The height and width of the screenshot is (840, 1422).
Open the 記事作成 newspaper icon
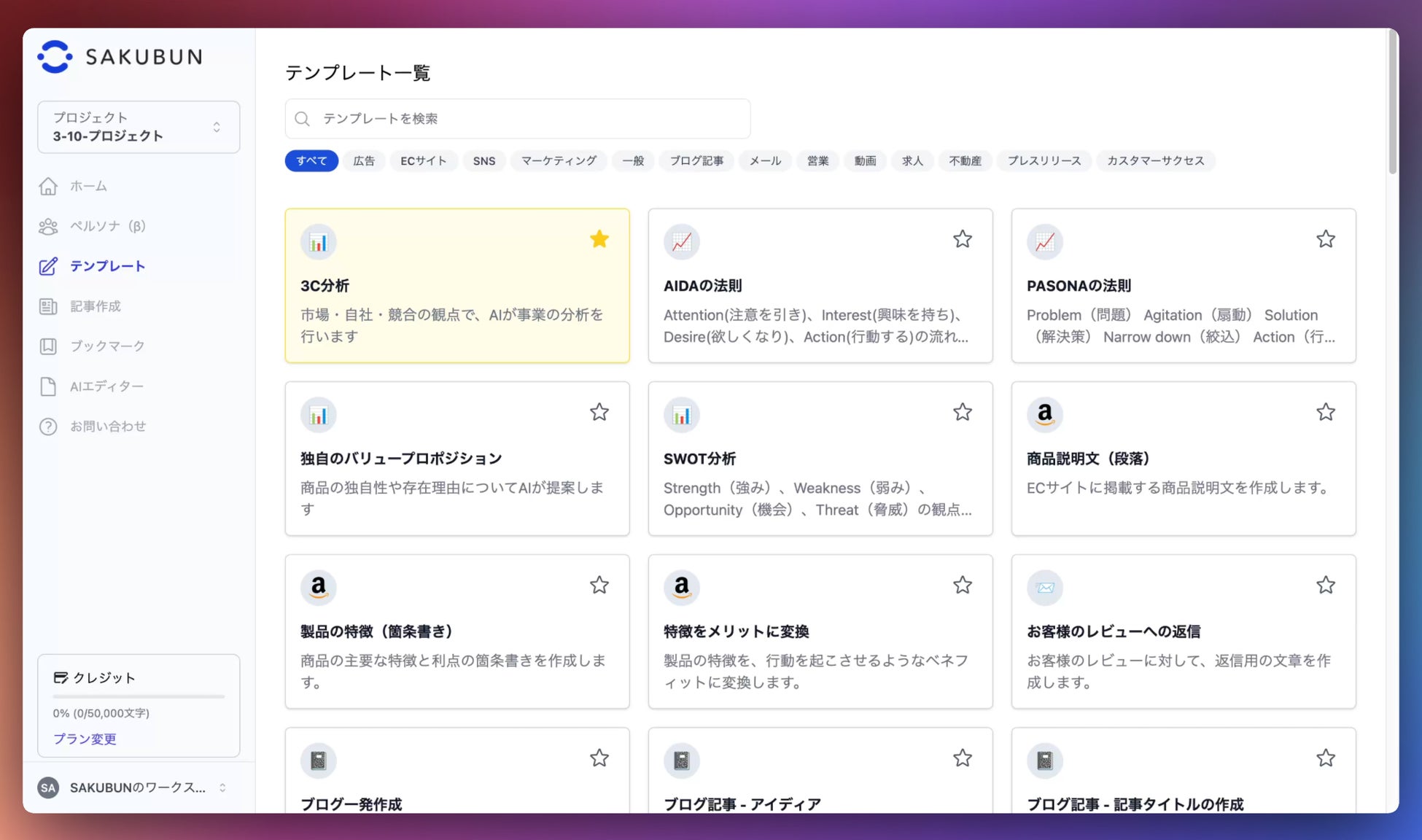point(48,306)
